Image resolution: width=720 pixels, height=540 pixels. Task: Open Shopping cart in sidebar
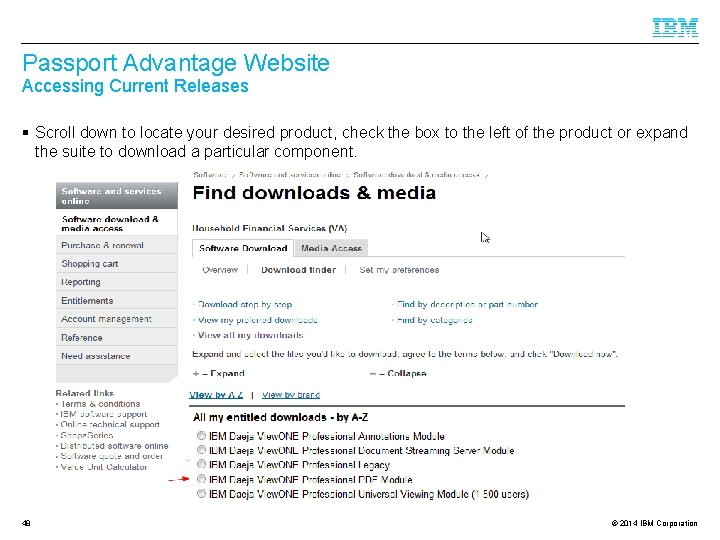click(117, 264)
